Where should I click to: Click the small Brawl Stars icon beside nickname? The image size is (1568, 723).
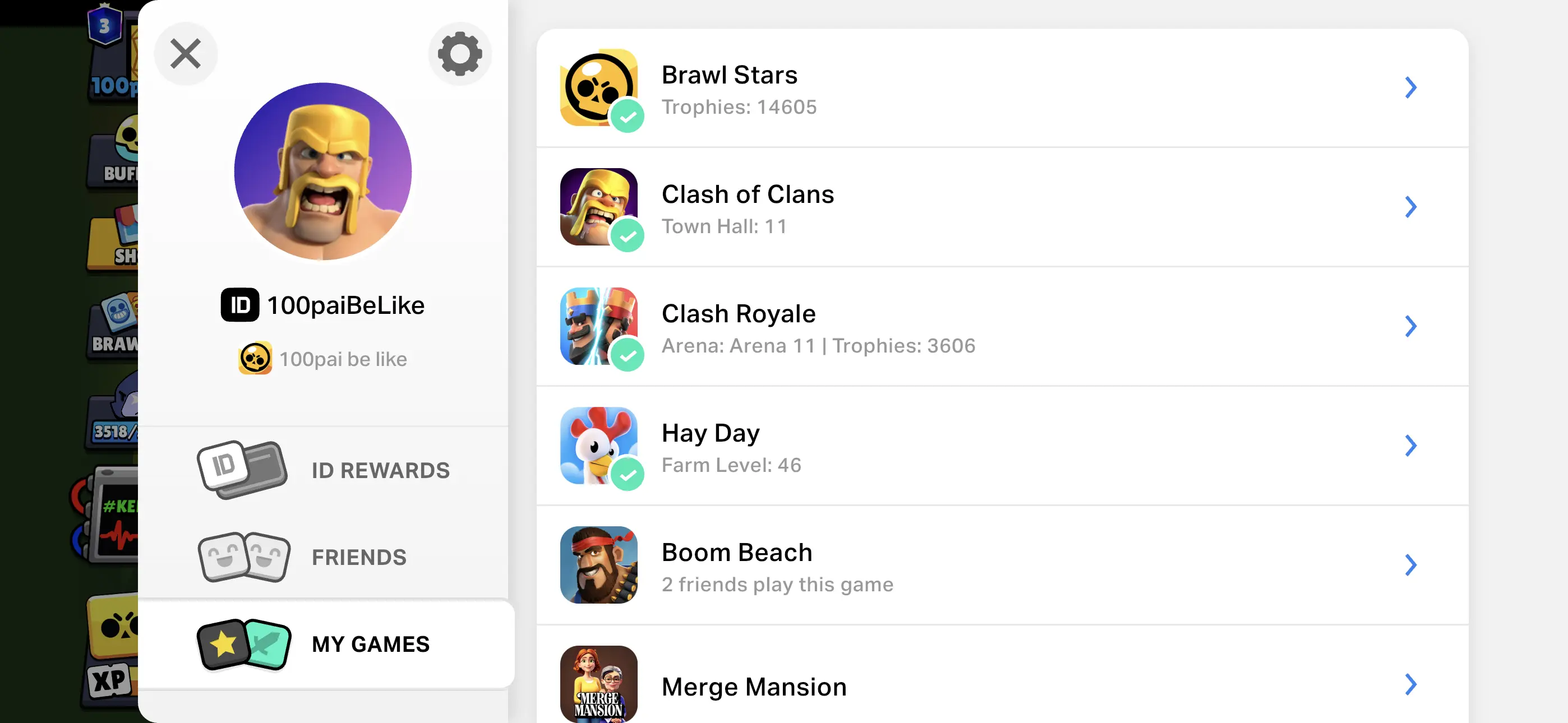click(255, 359)
